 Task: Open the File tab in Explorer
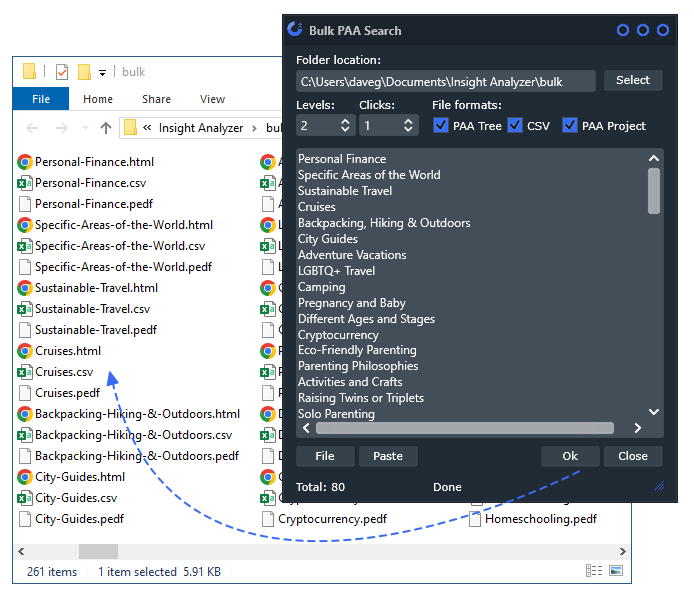tap(41, 99)
